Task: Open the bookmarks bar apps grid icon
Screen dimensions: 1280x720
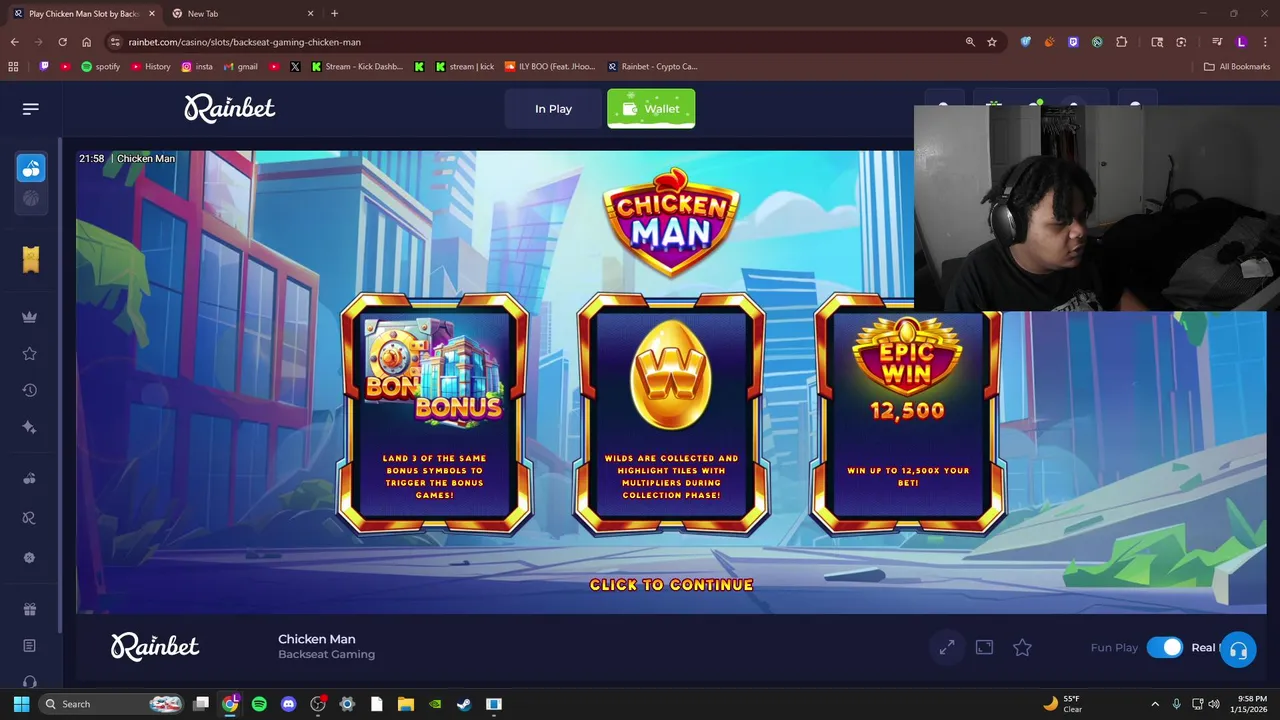Action: (13, 67)
